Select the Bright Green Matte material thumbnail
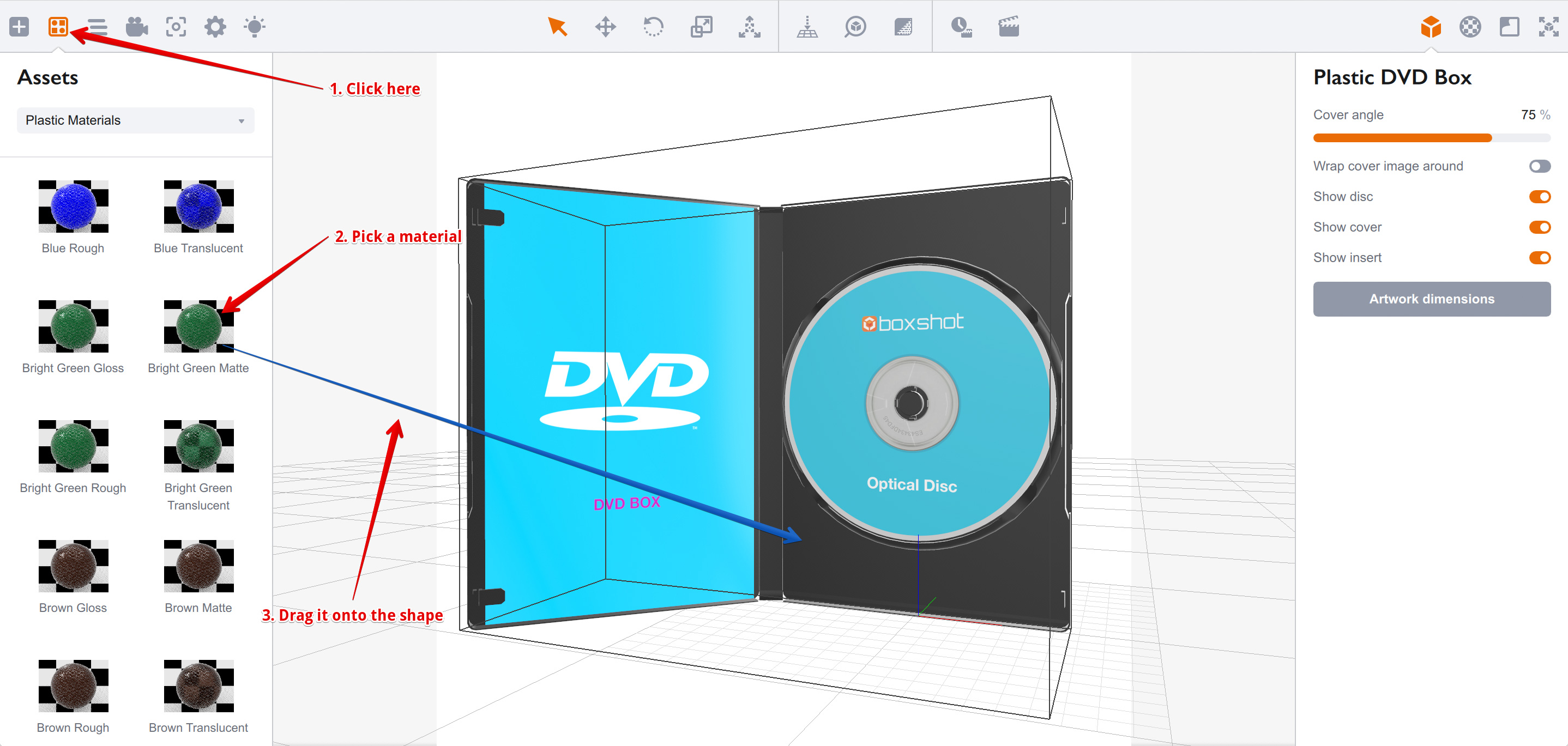 coord(198,327)
